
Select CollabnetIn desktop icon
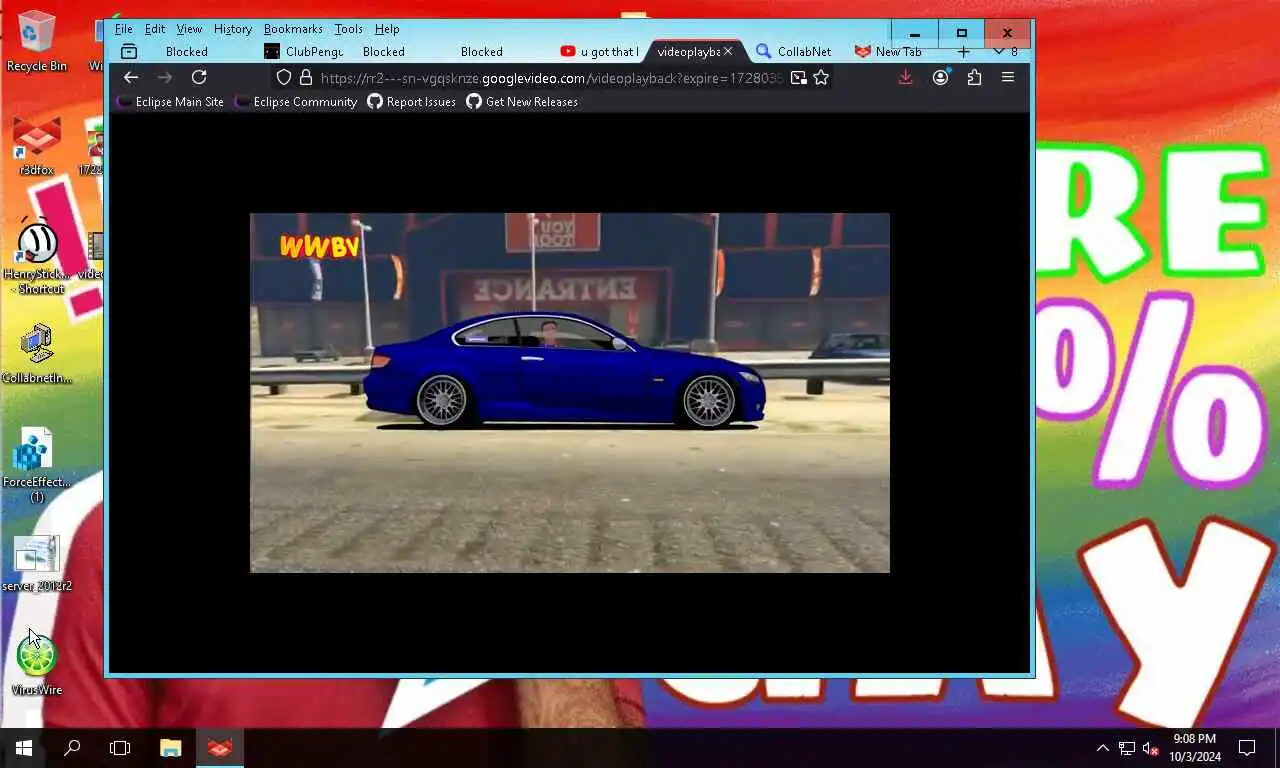[x=37, y=353]
